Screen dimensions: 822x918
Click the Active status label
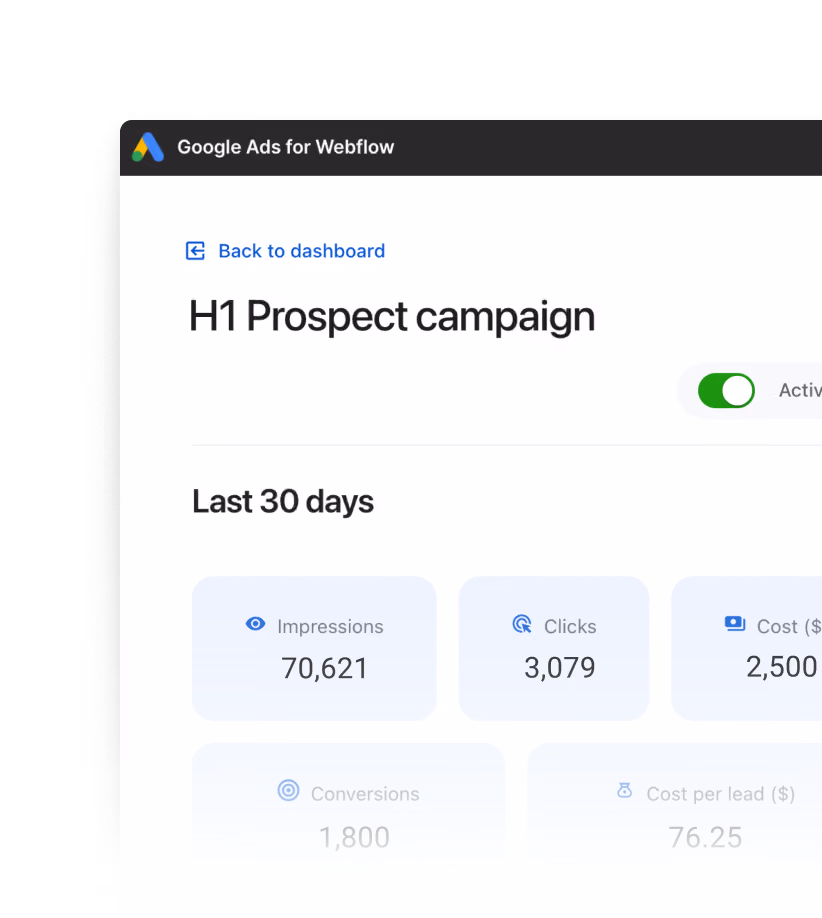(800, 390)
